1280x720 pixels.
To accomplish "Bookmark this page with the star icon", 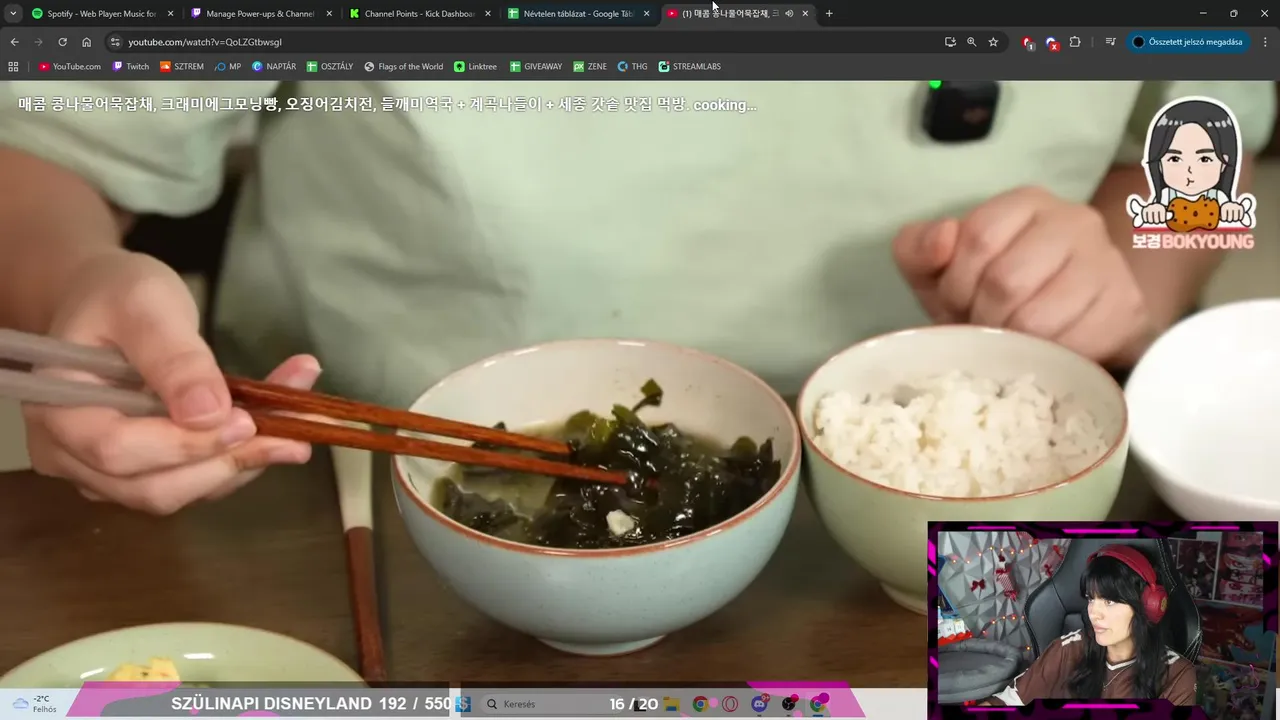I will pos(993,42).
